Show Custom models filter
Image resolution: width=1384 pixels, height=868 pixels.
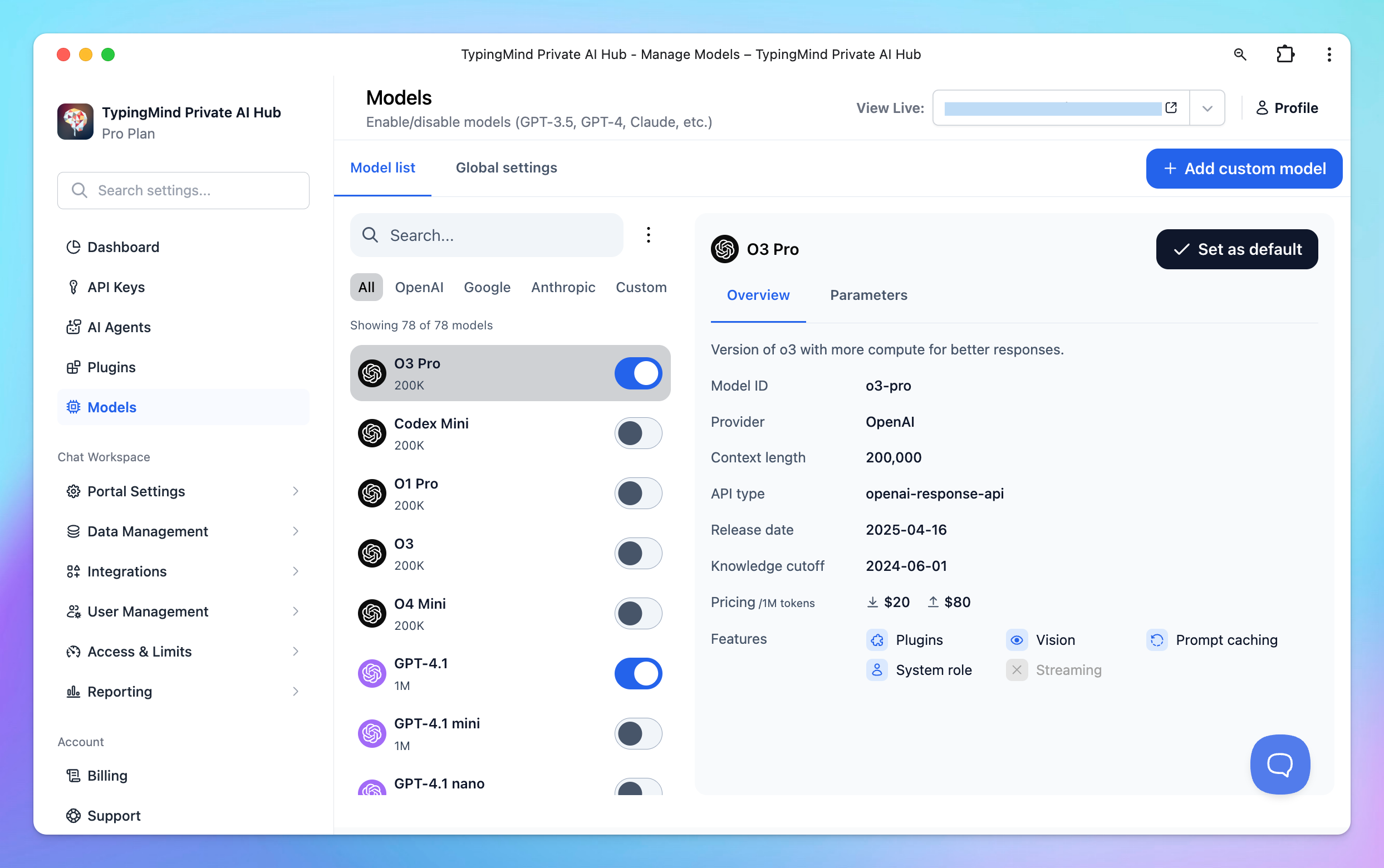click(641, 287)
